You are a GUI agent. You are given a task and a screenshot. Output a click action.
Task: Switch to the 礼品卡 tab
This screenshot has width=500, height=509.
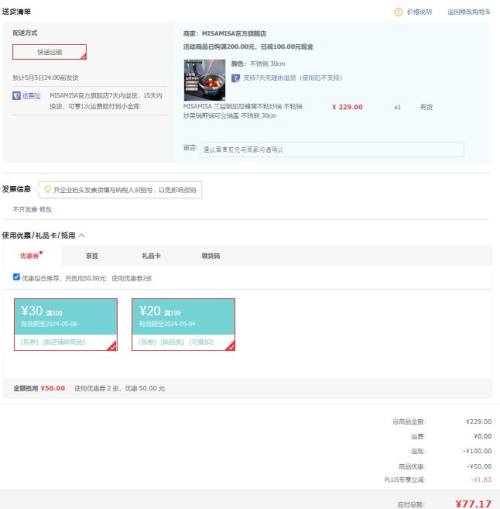151,256
